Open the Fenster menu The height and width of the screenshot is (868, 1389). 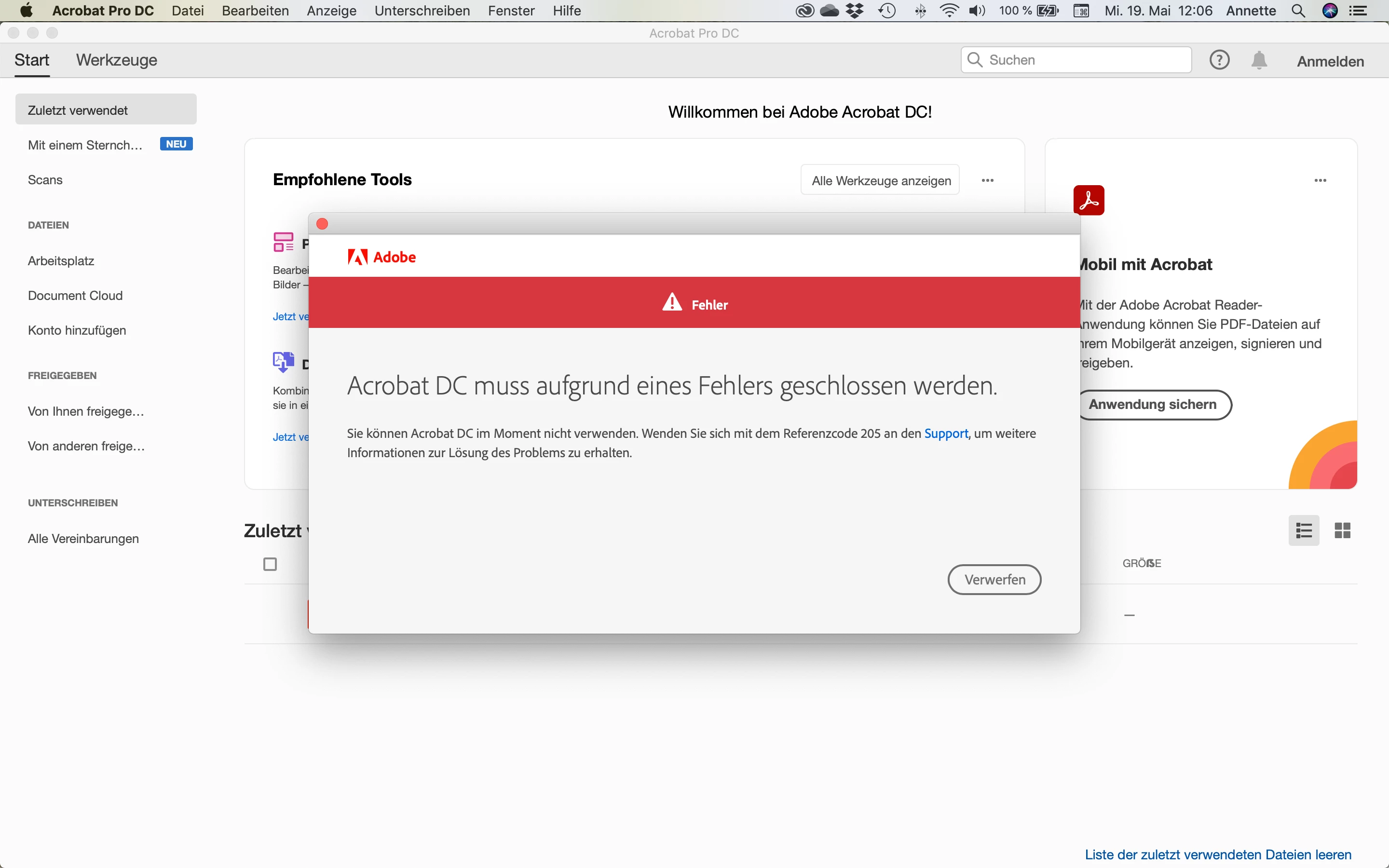click(x=511, y=10)
